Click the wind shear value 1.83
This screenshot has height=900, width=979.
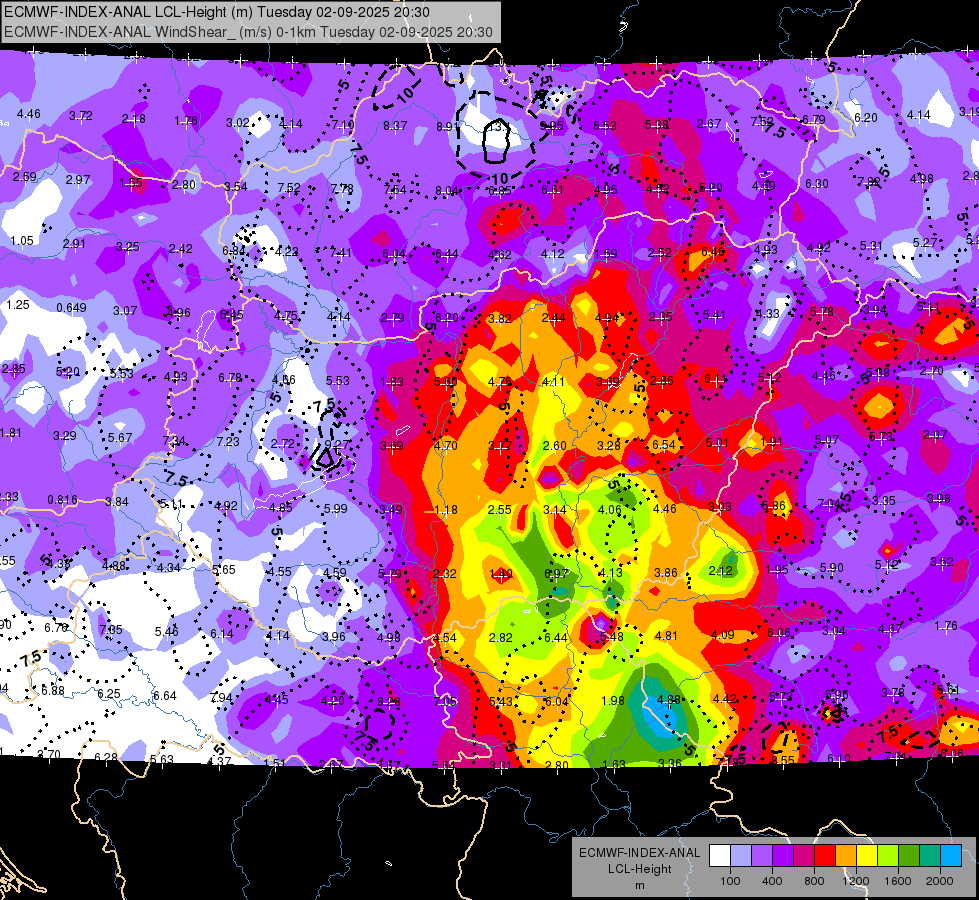click(x=392, y=382)
